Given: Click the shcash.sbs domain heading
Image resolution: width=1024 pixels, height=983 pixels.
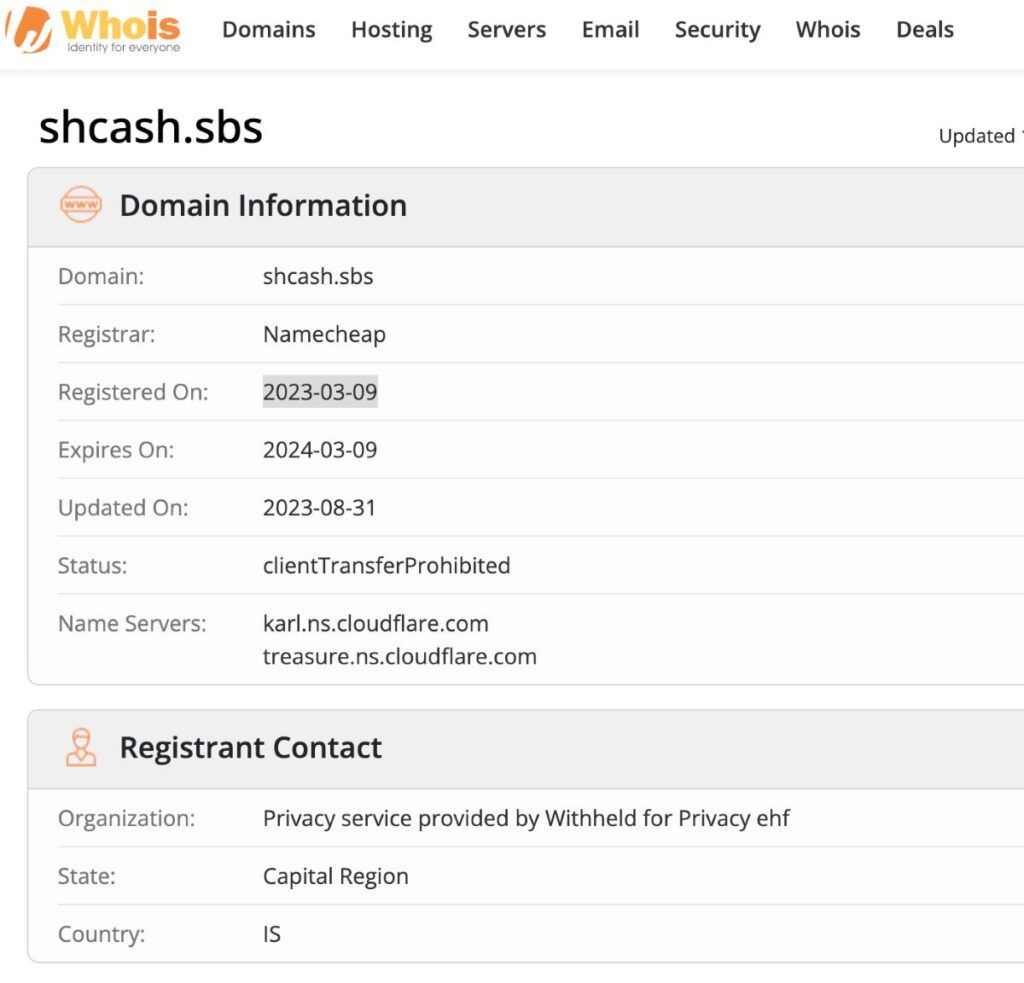Looking at the screenshot, I should 151,127.
